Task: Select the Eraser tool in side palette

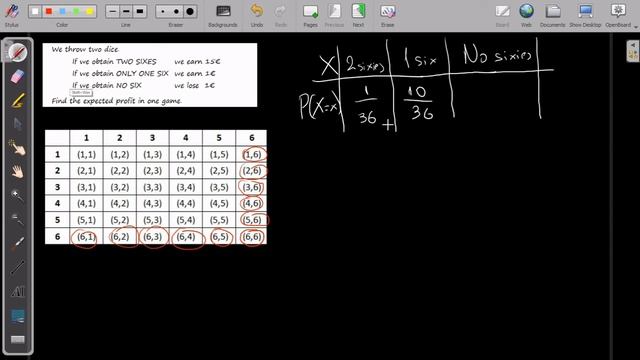Action: pos(18,76)
